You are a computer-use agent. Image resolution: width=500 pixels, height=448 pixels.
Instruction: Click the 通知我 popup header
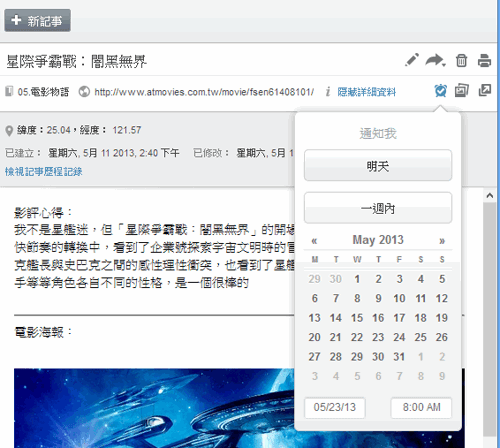(378, 134)
